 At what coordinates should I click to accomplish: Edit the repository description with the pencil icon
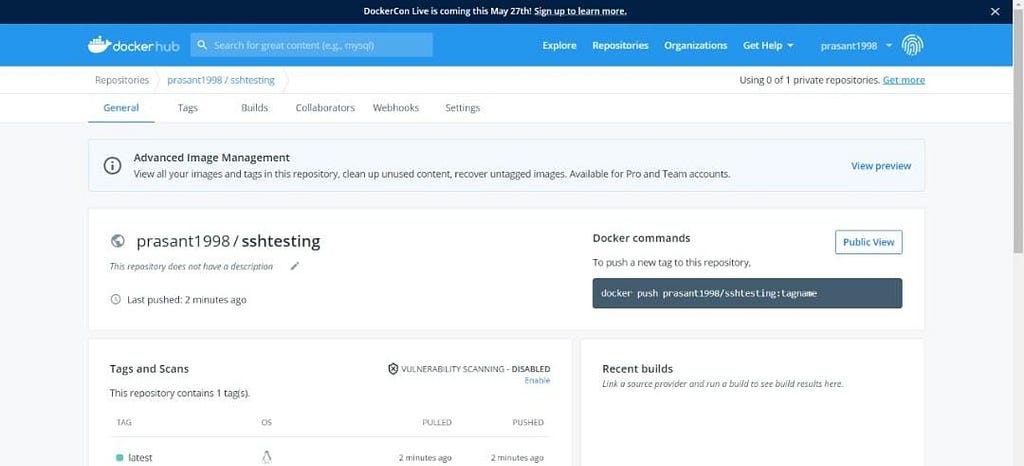coord(295,266)
